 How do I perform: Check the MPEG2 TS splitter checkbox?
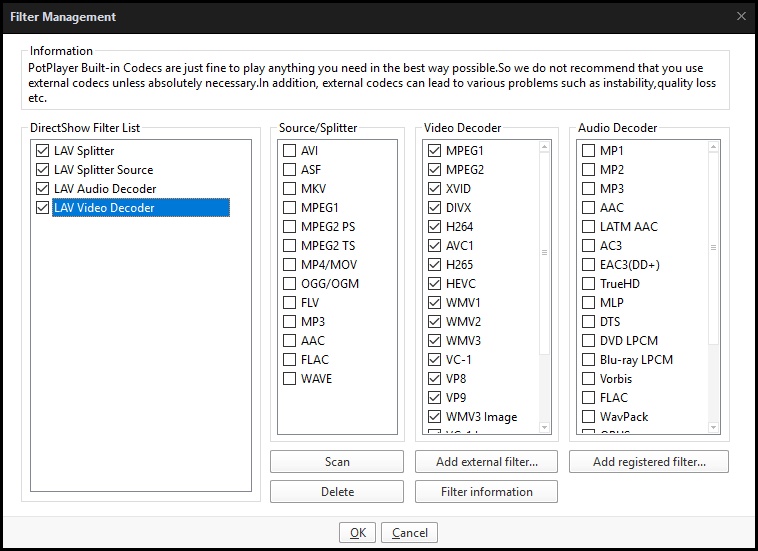[290, 246]
